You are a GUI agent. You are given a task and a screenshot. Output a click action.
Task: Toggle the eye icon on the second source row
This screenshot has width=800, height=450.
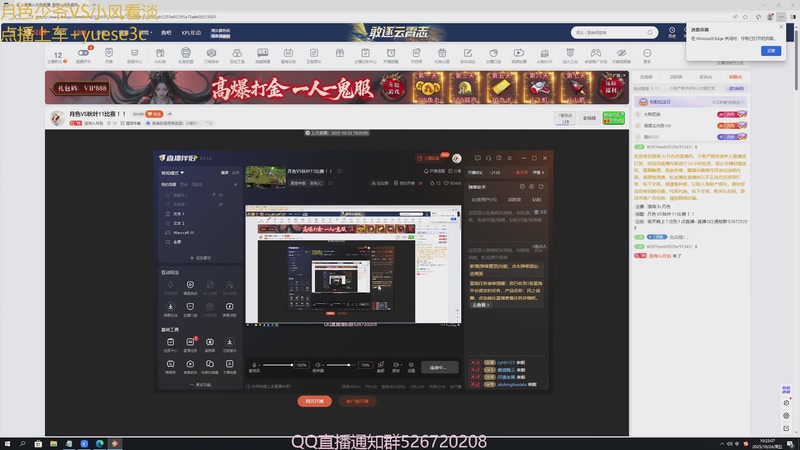[221, 204]
